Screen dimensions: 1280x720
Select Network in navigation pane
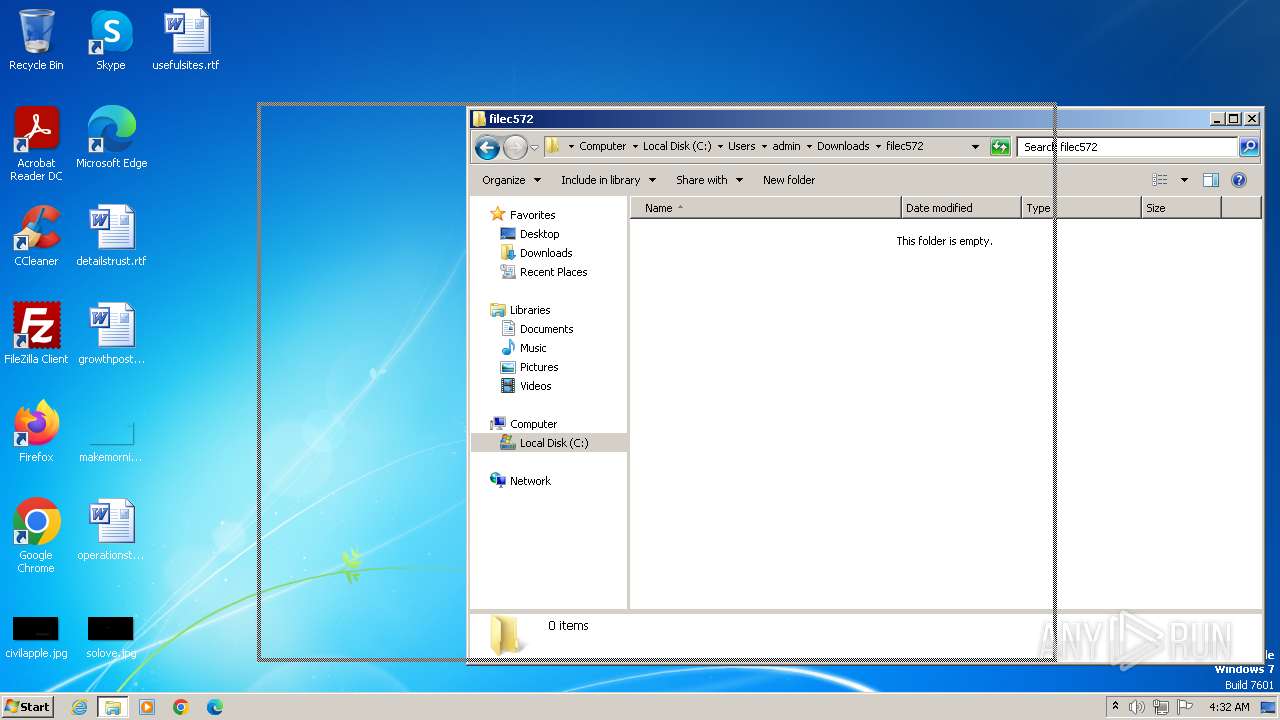[530, 481]
